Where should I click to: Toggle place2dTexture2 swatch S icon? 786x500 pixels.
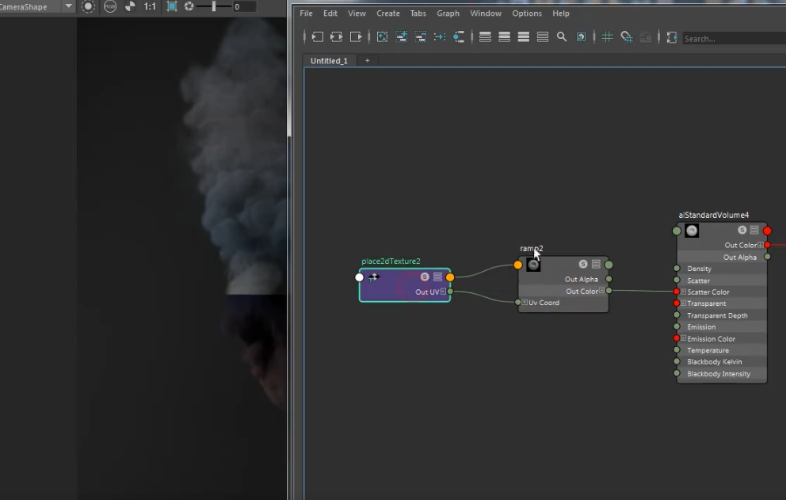[425, 277]
